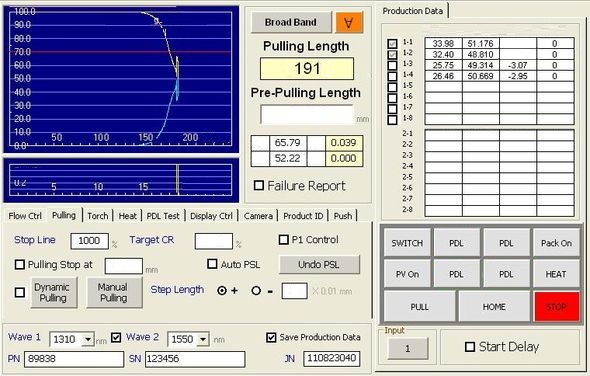
Task: Check the 1-3 production data row box
Action: [x=392, y=65]
